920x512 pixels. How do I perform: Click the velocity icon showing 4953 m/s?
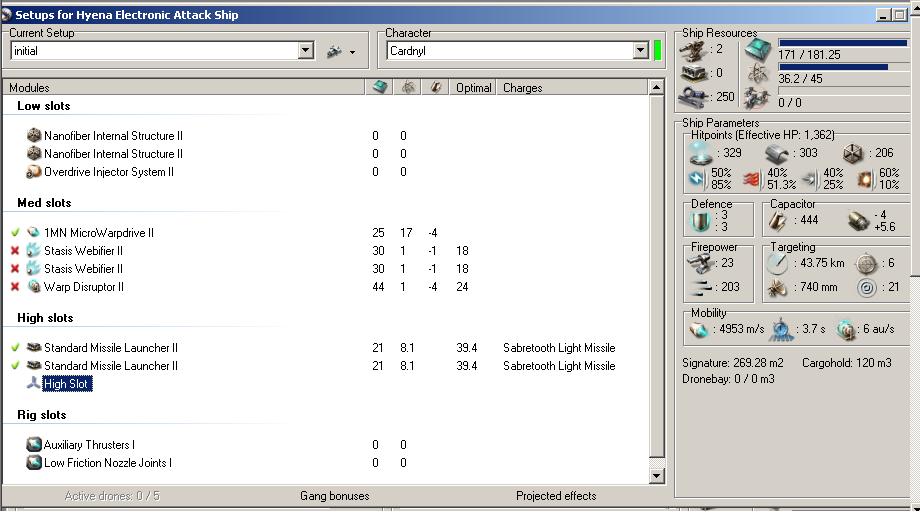coord(699,330)
